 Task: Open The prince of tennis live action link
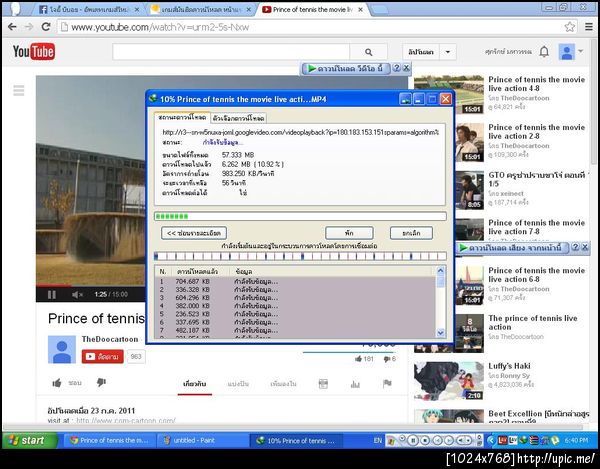tap(533, 322)
